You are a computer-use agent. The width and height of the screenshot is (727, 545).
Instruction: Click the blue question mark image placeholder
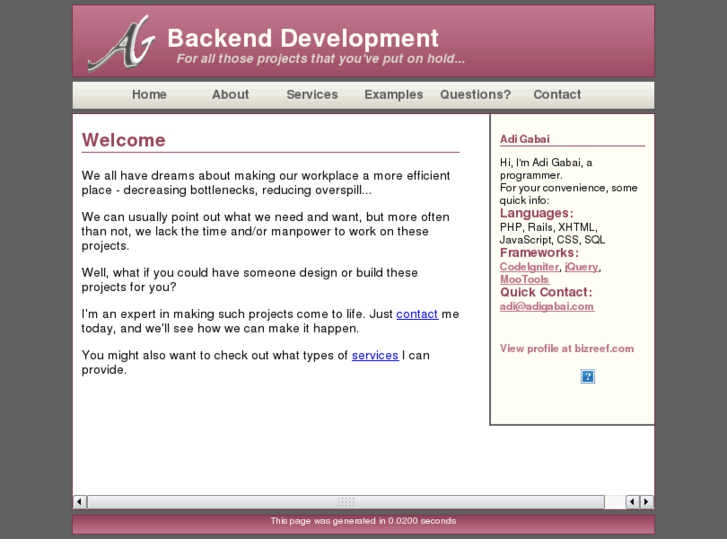[587, 376]
